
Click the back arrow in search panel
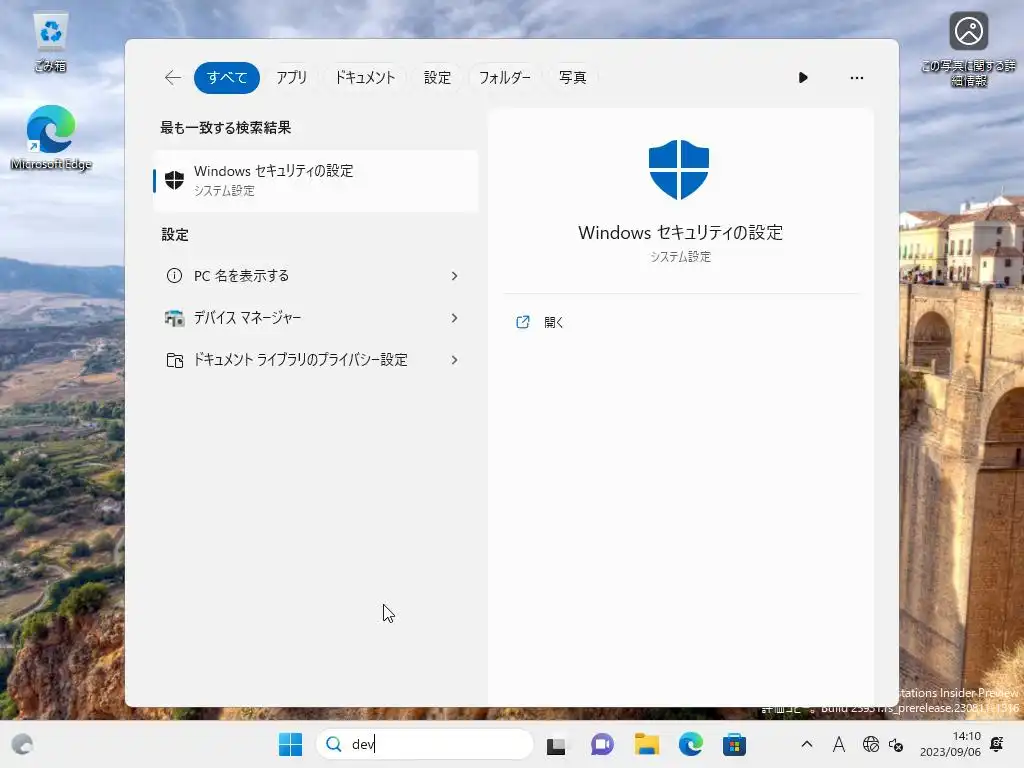tap(173, 78)
